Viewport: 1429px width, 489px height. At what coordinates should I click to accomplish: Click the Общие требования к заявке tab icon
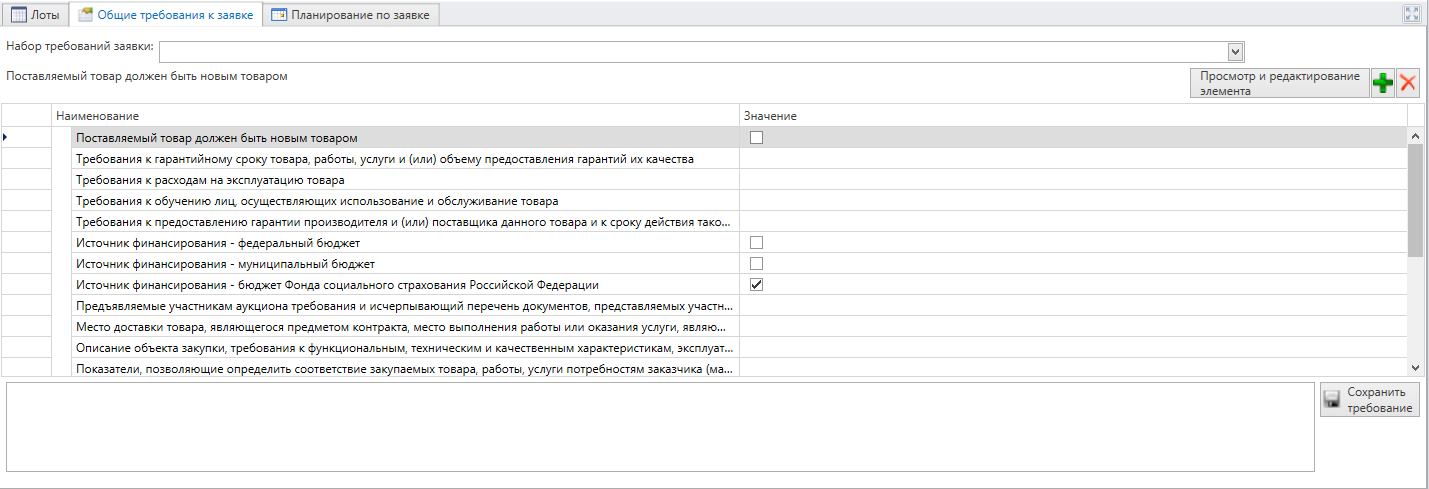click(x=86, y=15)
